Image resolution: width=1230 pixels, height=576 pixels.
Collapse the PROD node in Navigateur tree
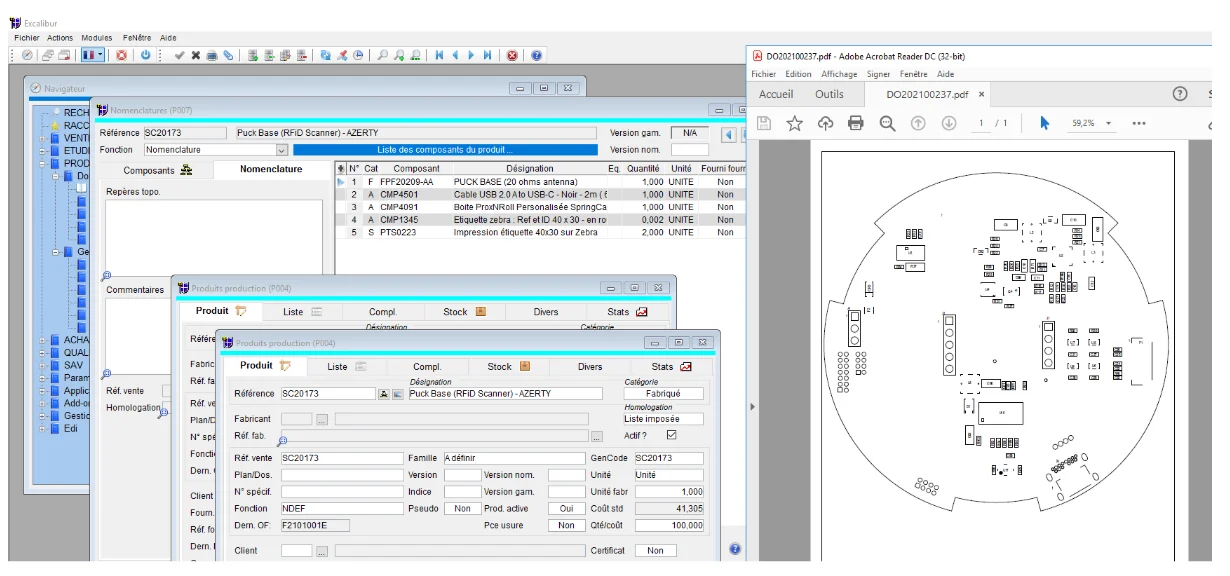click(x=43, y=164)
